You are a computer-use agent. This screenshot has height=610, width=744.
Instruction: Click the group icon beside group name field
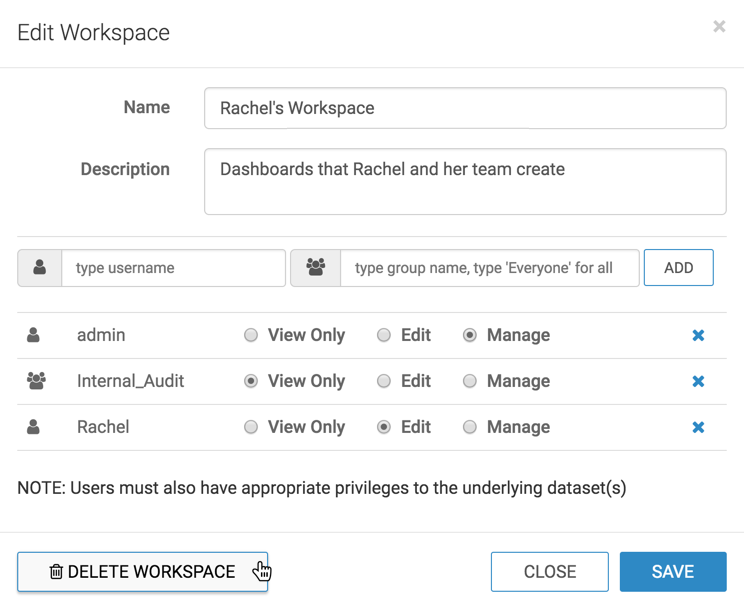click(316, 268)
